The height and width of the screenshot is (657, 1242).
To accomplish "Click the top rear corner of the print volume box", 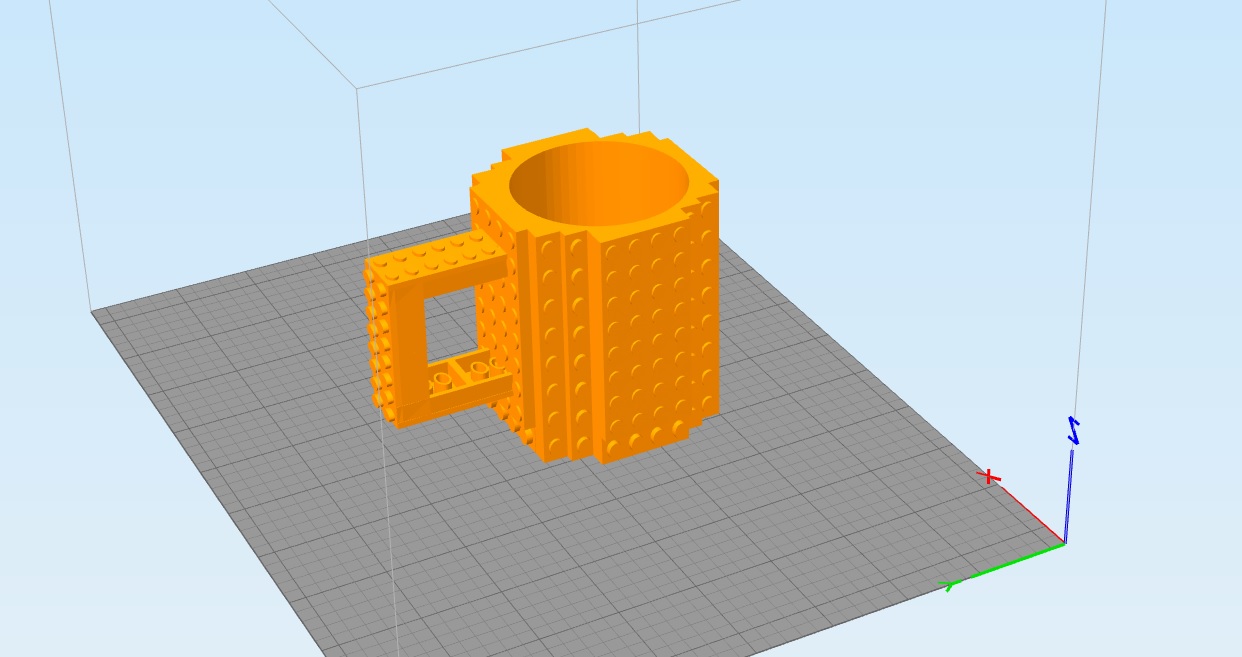I will [x=358, y=88].
